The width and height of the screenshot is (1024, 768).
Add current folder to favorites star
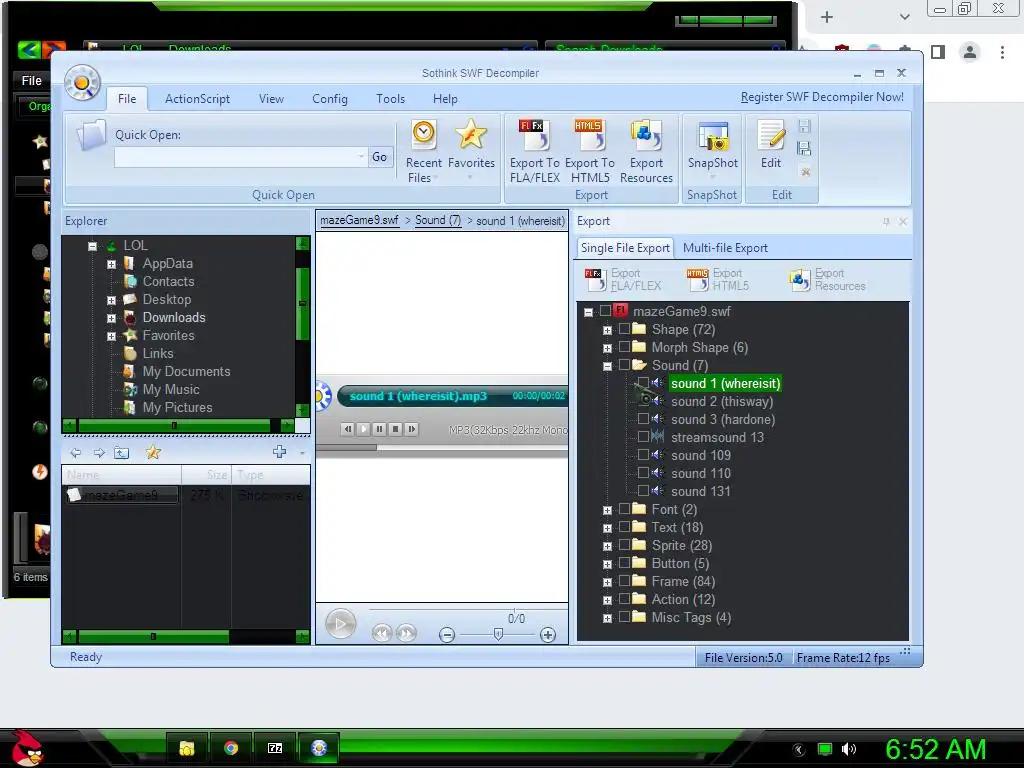(153, 452)
